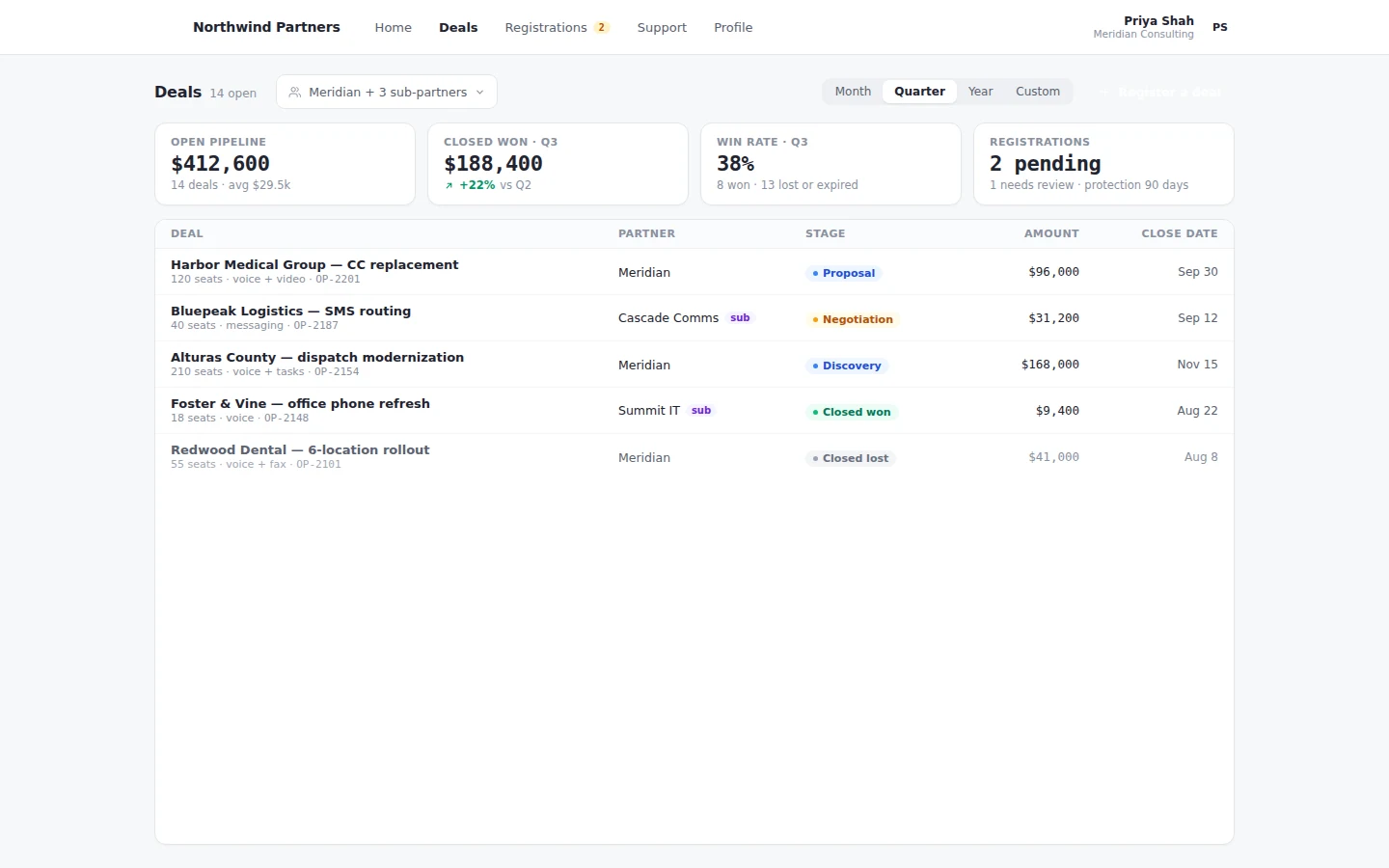
Task: Choose the Custom period option
Action: tap(1038, 92)
